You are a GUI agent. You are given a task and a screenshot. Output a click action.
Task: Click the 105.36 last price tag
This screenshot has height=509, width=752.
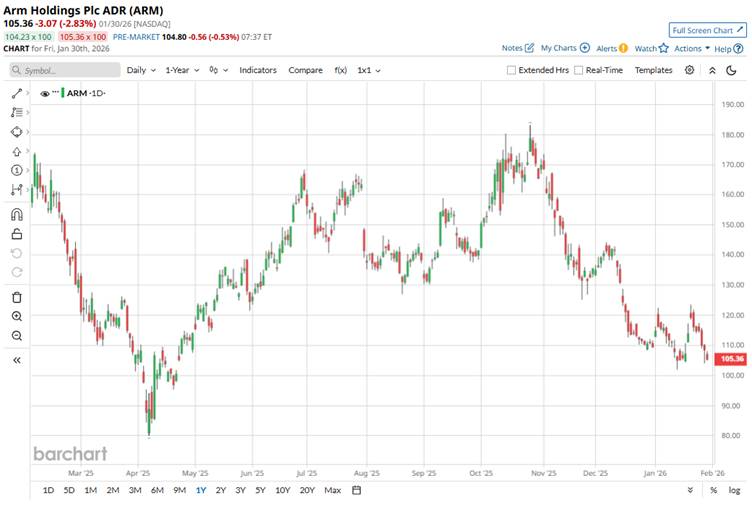point(730,359)
